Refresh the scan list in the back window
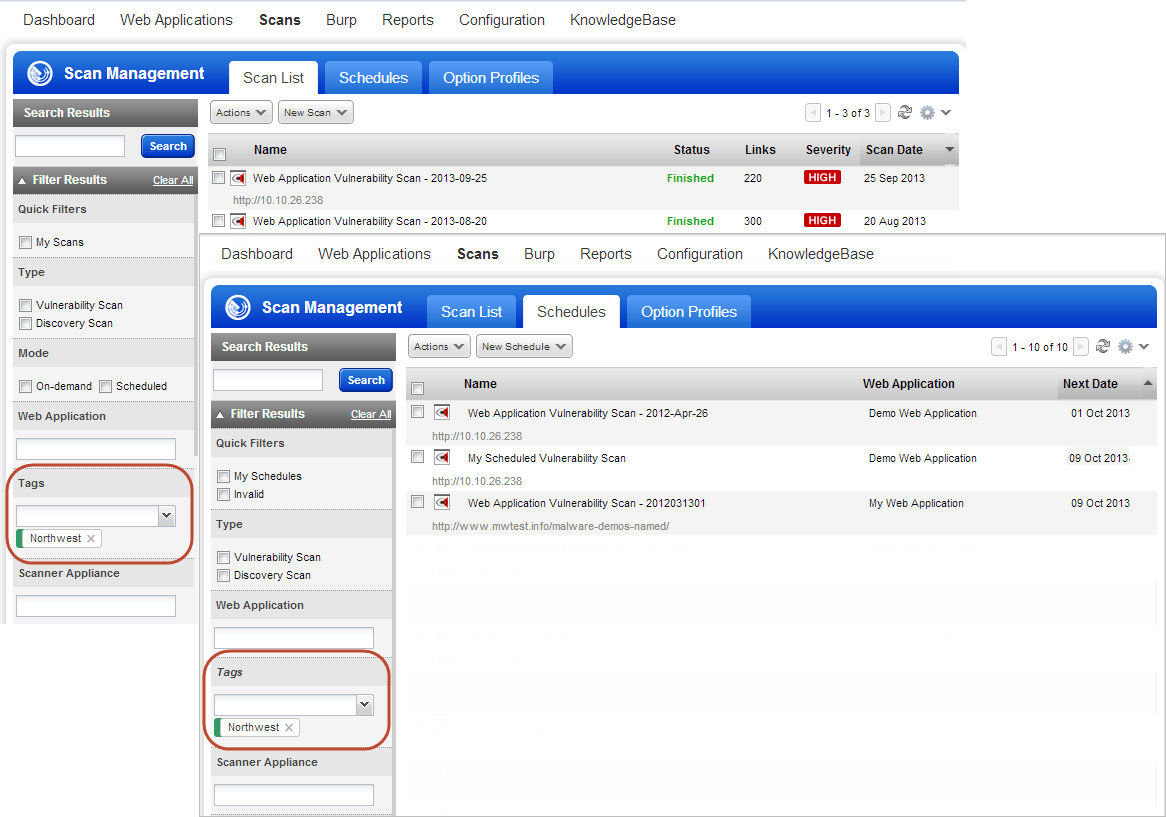1166x817 pixels. [x=905, y=112]
